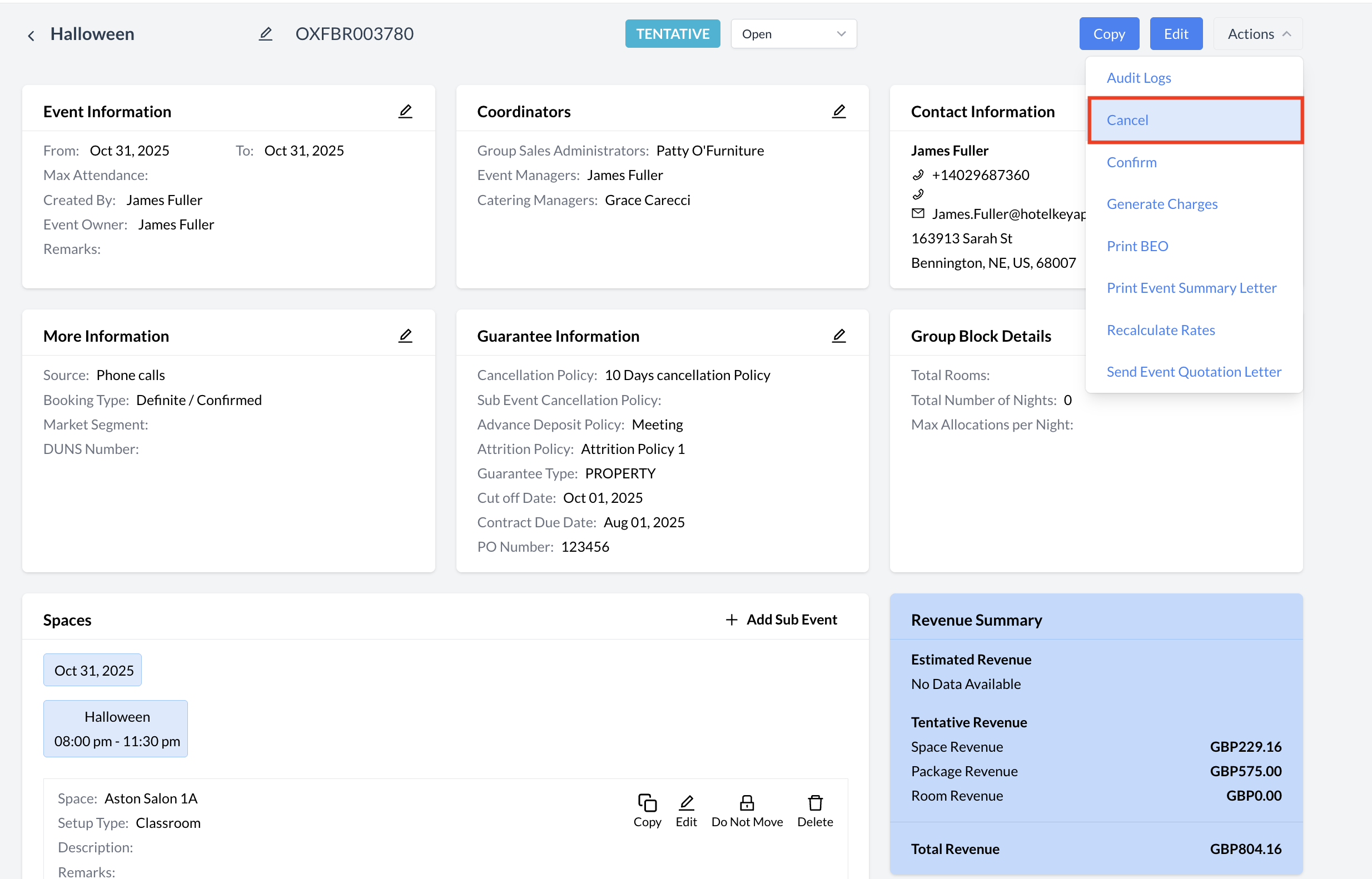Copy the Aston Salon 1A space

point(647,810)
